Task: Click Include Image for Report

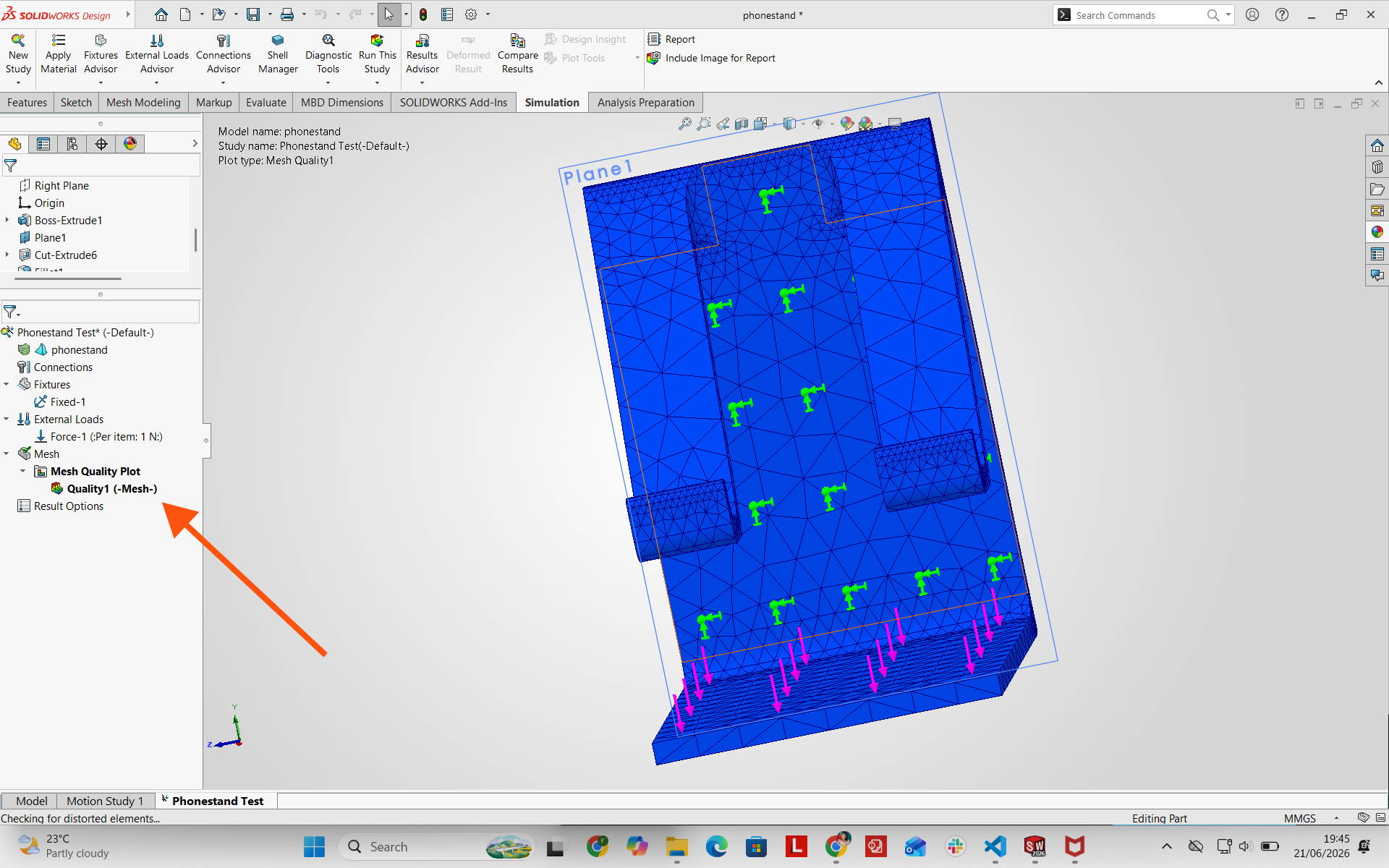Action: [711, 58]
